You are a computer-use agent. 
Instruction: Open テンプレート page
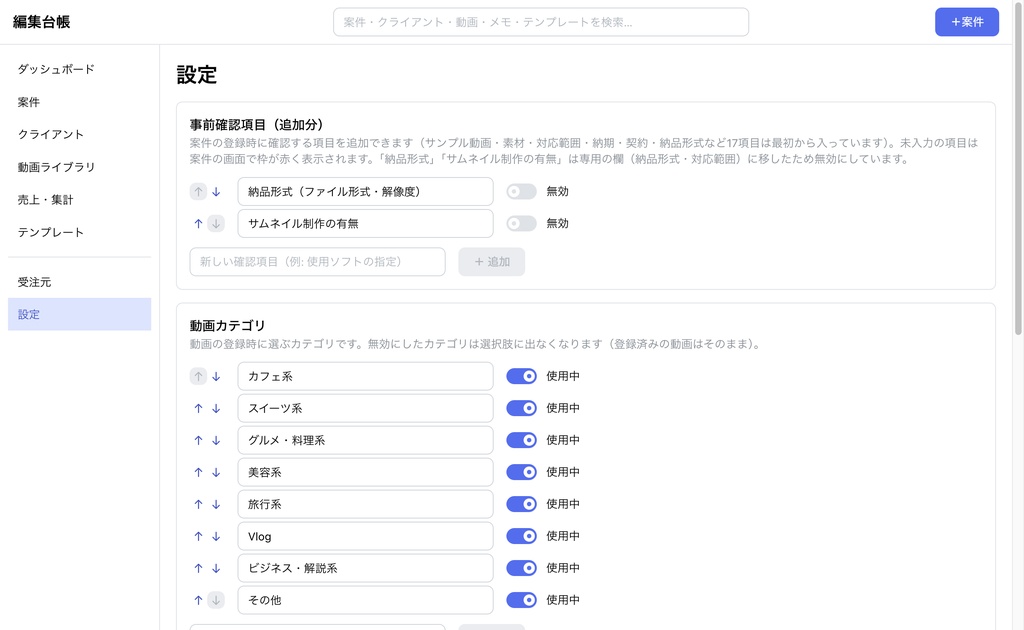coord(80,232)
